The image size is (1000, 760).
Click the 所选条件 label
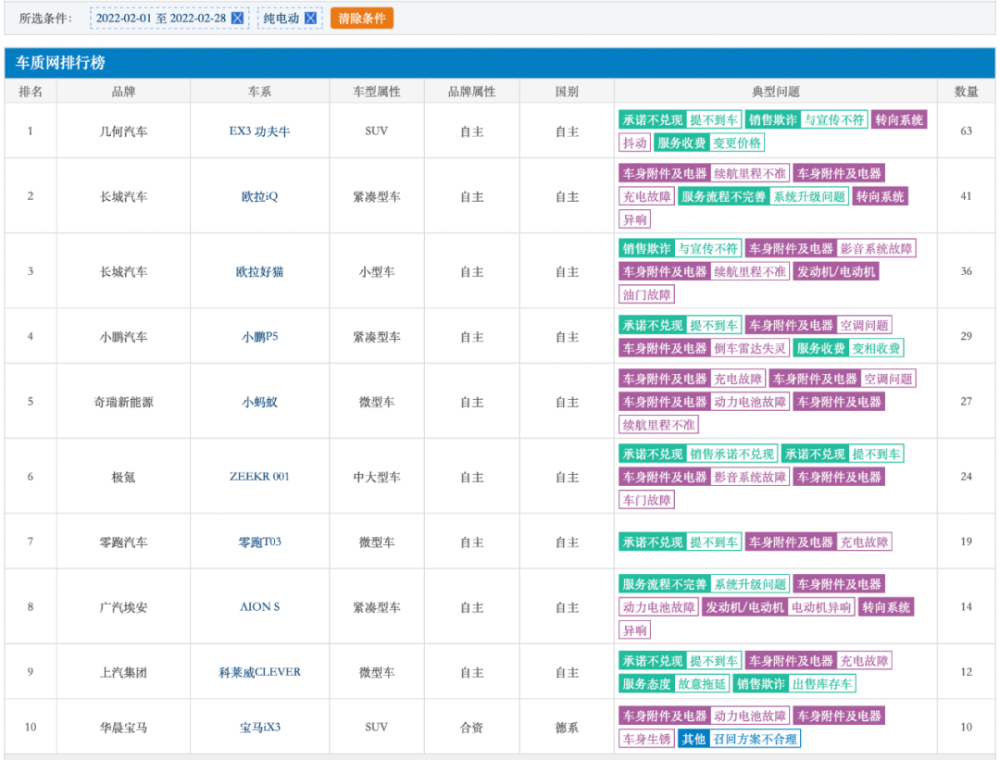coord(45,18)
